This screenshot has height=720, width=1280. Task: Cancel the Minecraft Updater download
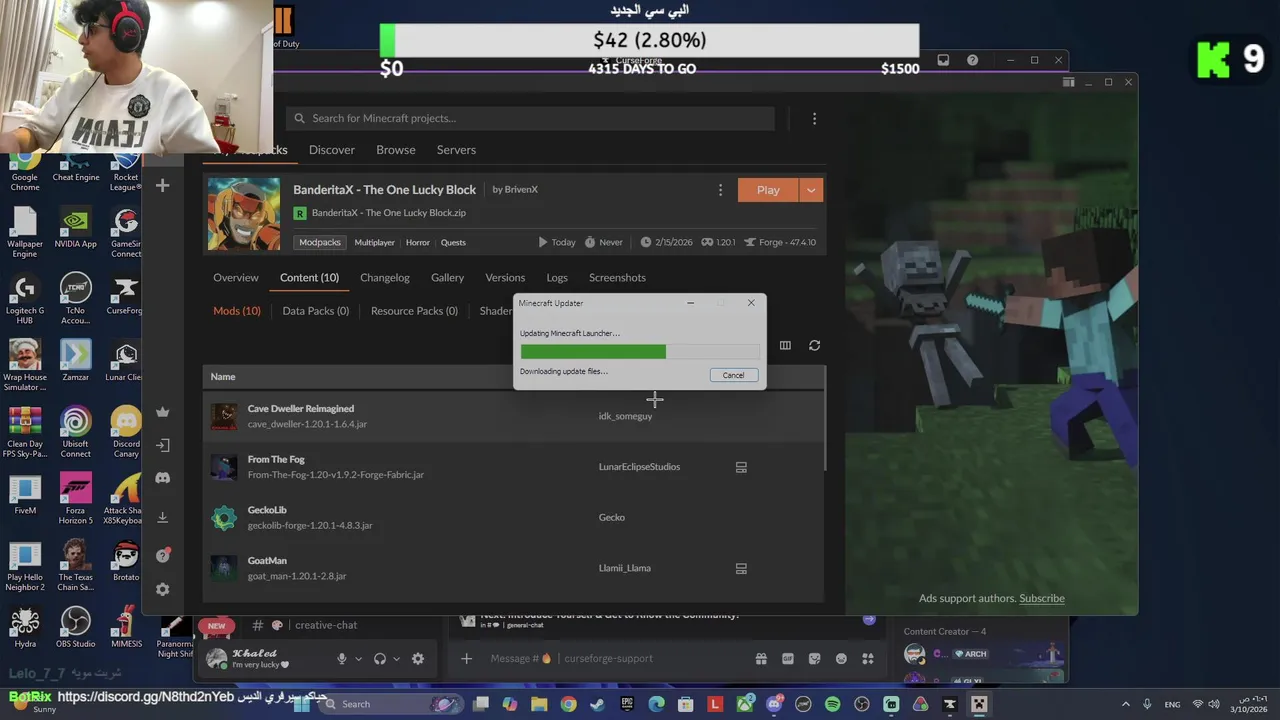pos(733,375)
